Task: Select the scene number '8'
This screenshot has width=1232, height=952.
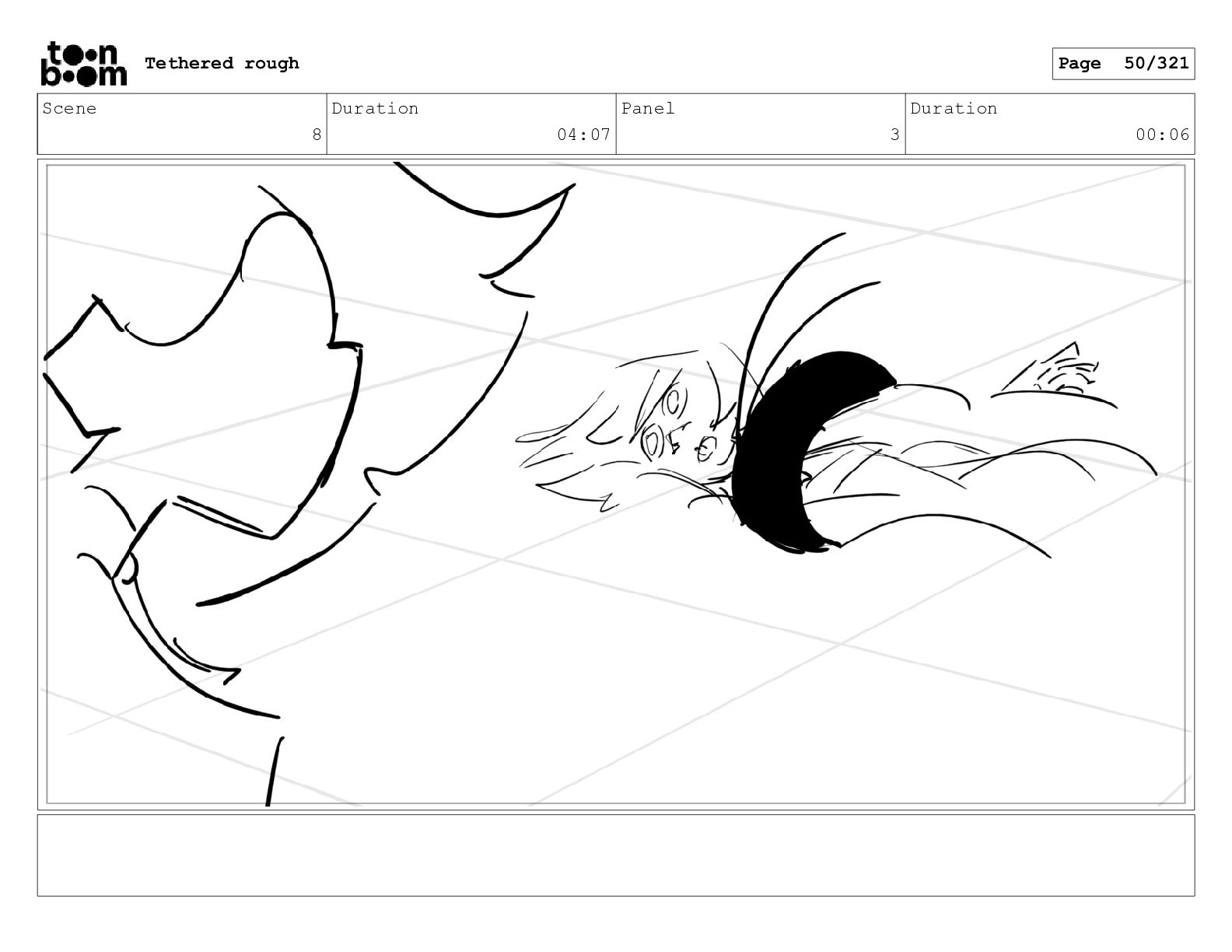Action: pos(317,135)
